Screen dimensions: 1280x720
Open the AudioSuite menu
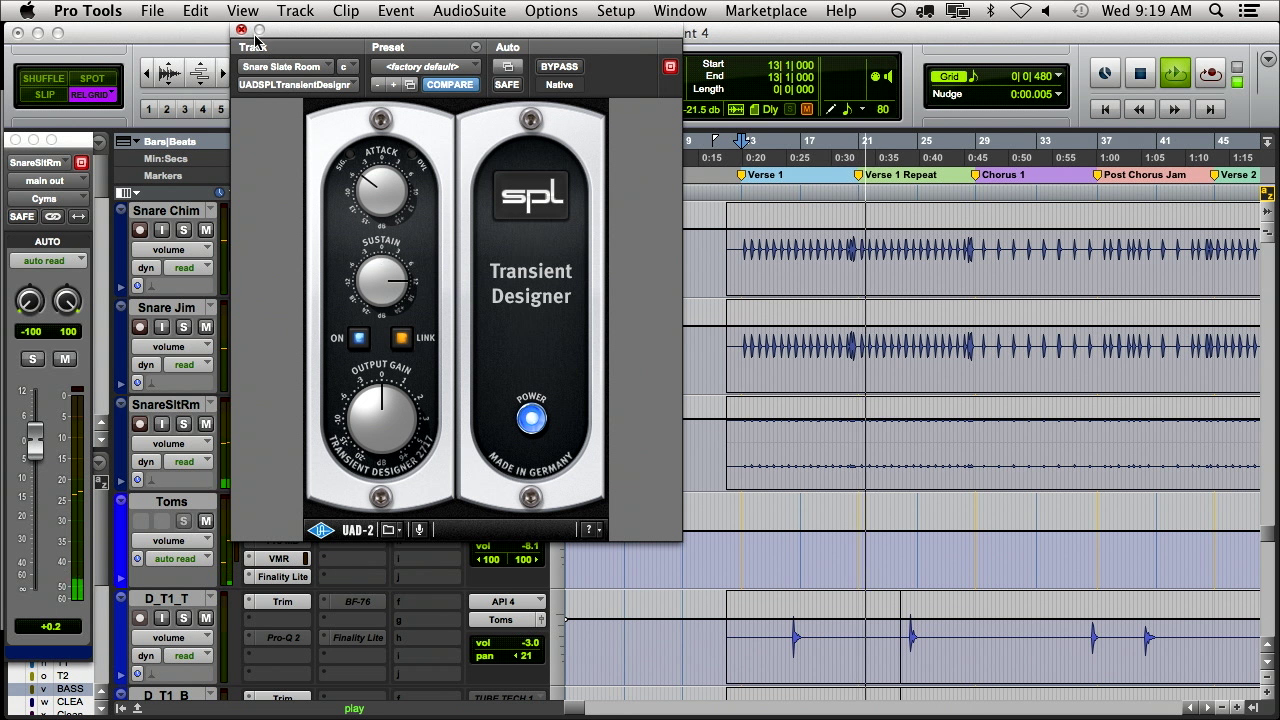pos(470,11)
